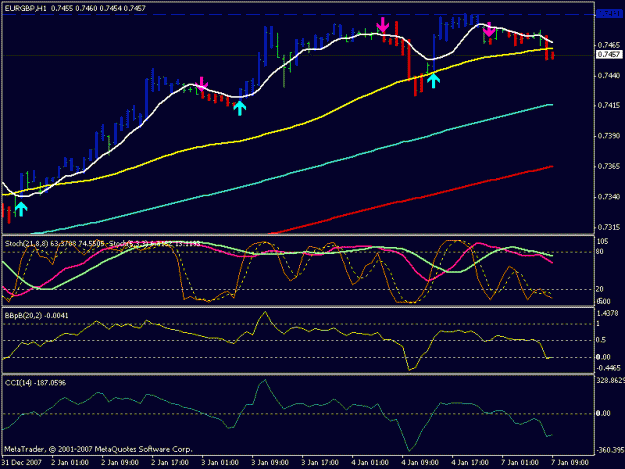
Task: Click the cyan up arrow below the 31 Dec candles
Action: [21, 209]
